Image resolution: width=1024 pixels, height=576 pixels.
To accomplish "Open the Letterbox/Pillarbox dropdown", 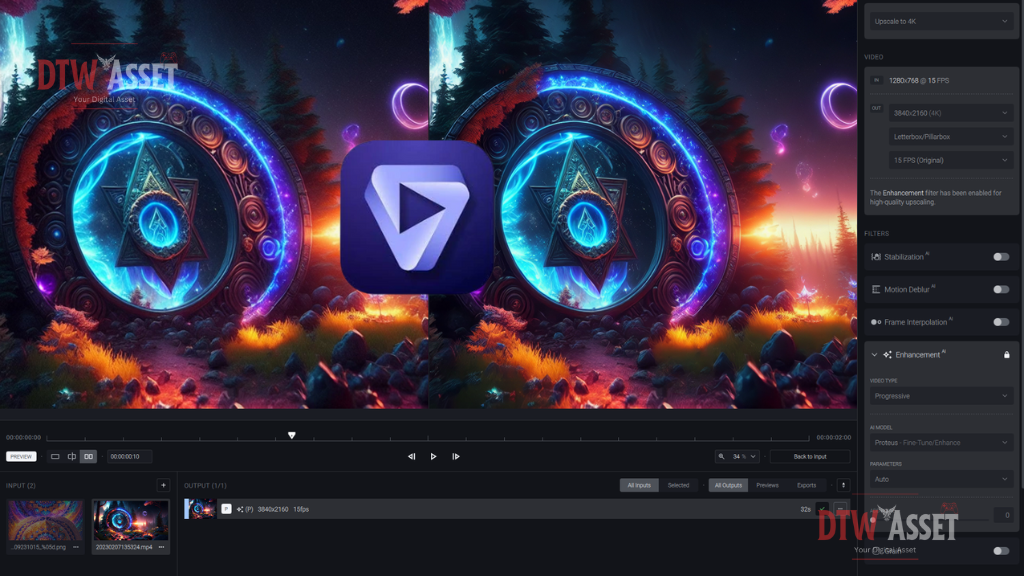I will click(x=950, y=136).
